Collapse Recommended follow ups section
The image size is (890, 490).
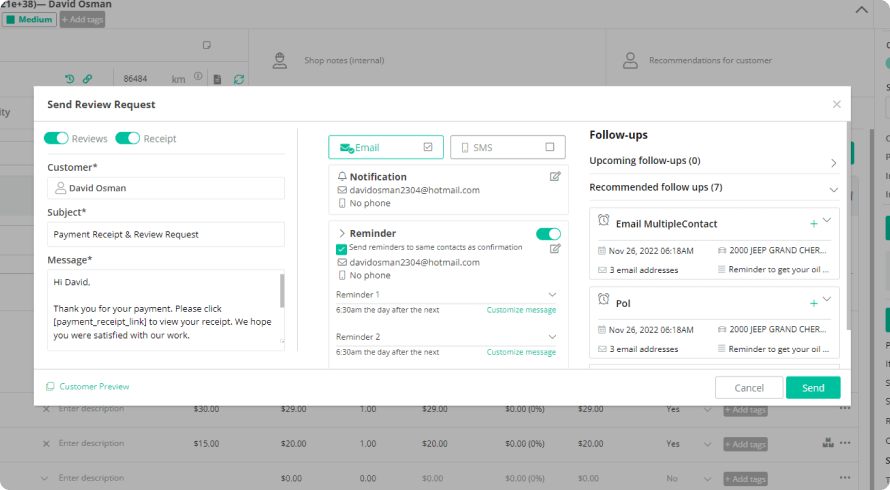[x=833, y=189]
